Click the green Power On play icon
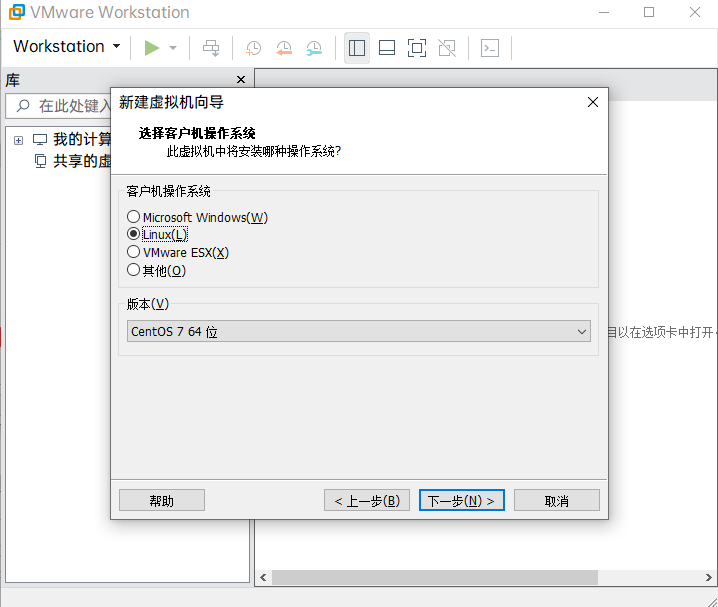The height and width of the screenshot is (607, 718). (x=152, y=48)
